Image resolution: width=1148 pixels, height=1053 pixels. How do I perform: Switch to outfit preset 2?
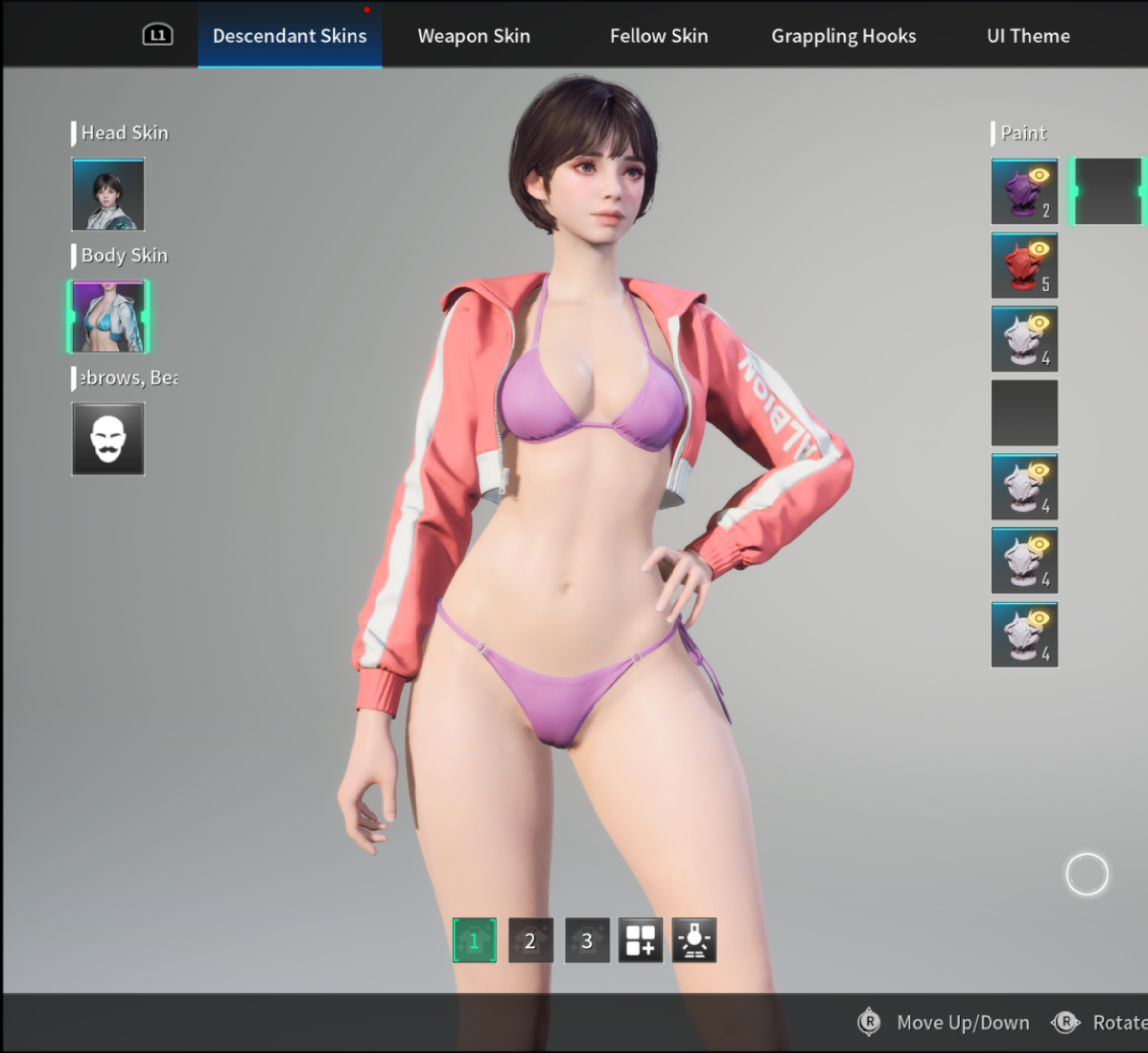tap(531, 940)
